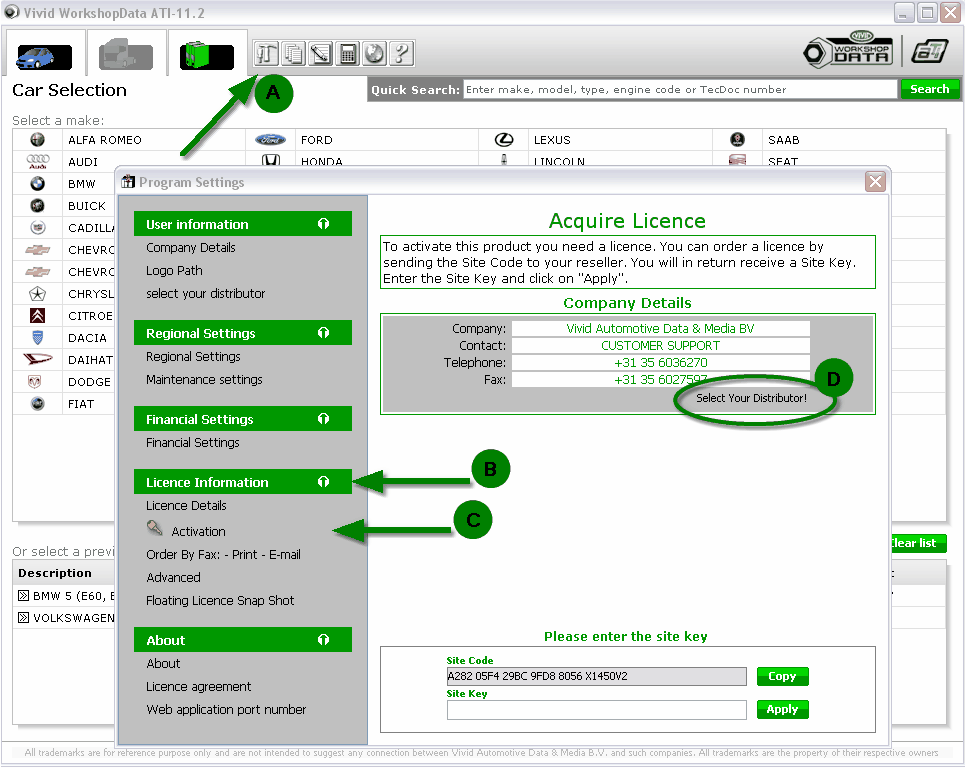Collapse the Regional Settings header section

point(323,333)
